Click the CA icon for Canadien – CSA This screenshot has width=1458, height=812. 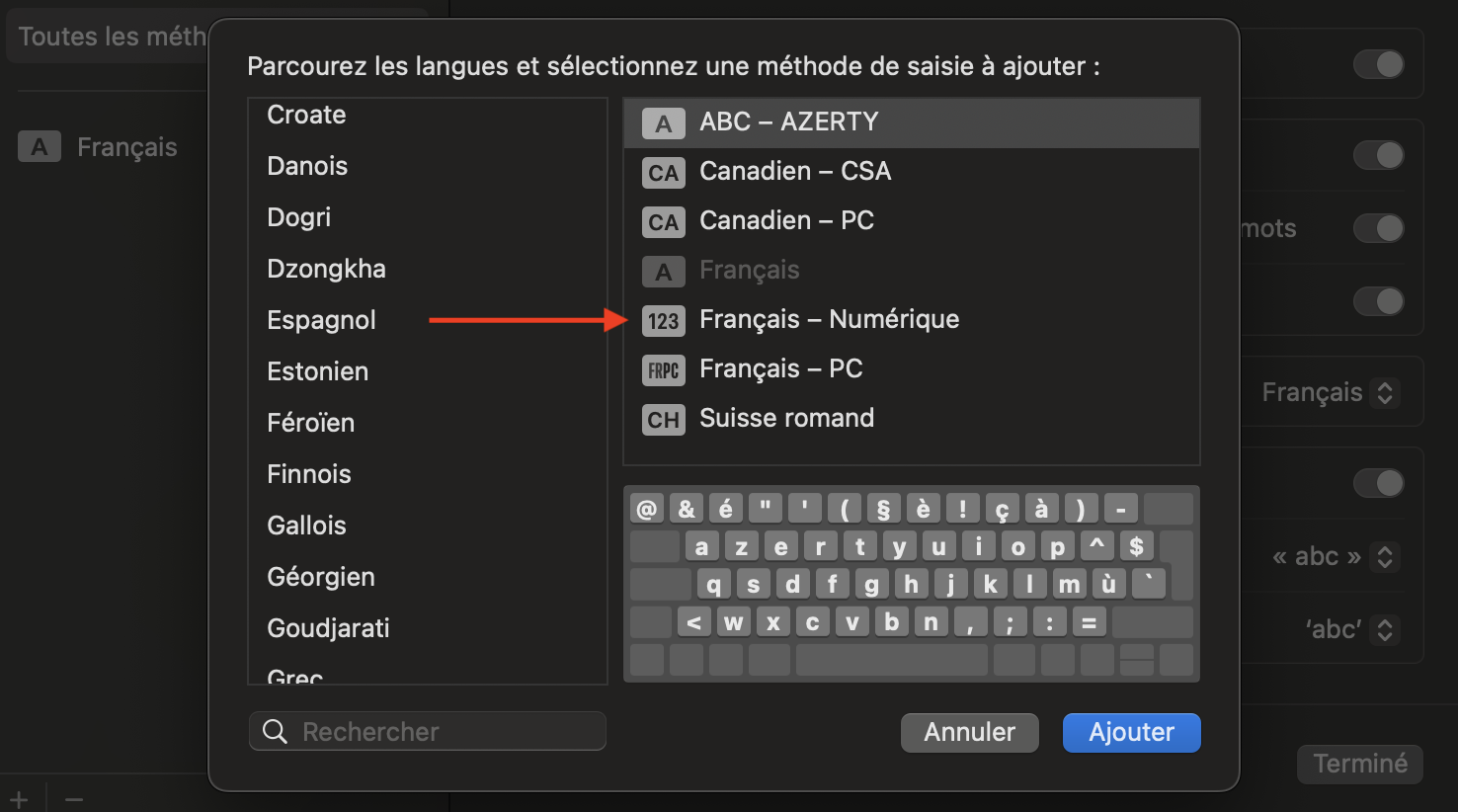tap(663, 173)
